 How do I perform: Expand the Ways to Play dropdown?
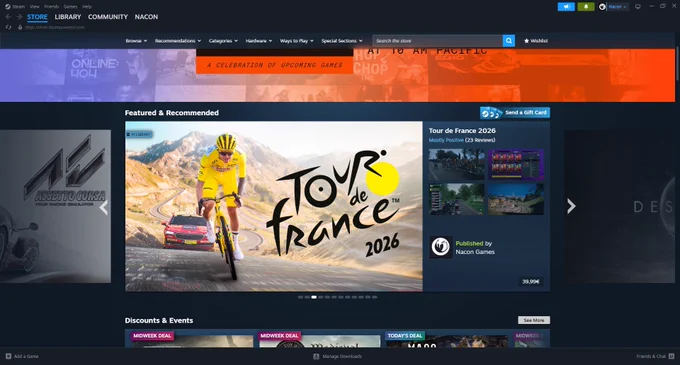pos(297,41)
